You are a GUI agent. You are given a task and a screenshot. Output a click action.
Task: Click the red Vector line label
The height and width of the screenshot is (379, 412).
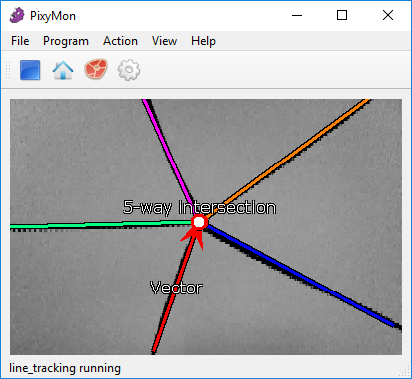tap(176, 288)
